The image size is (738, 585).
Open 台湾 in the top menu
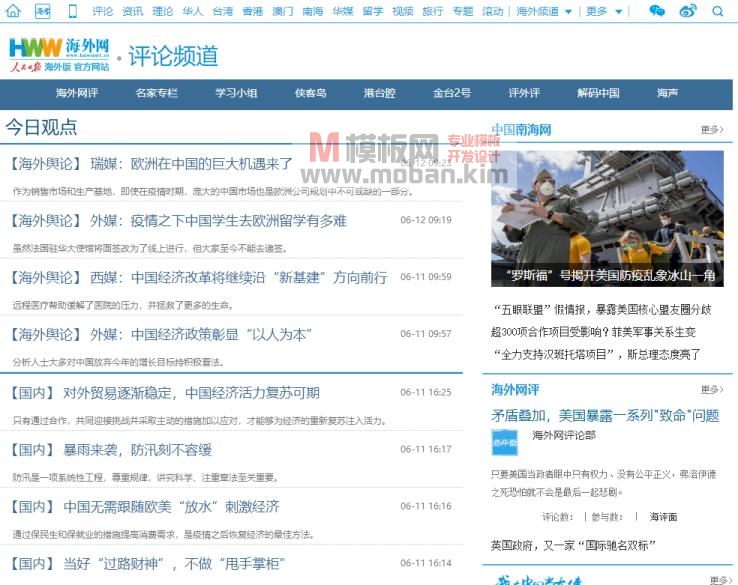click(223, 11)
